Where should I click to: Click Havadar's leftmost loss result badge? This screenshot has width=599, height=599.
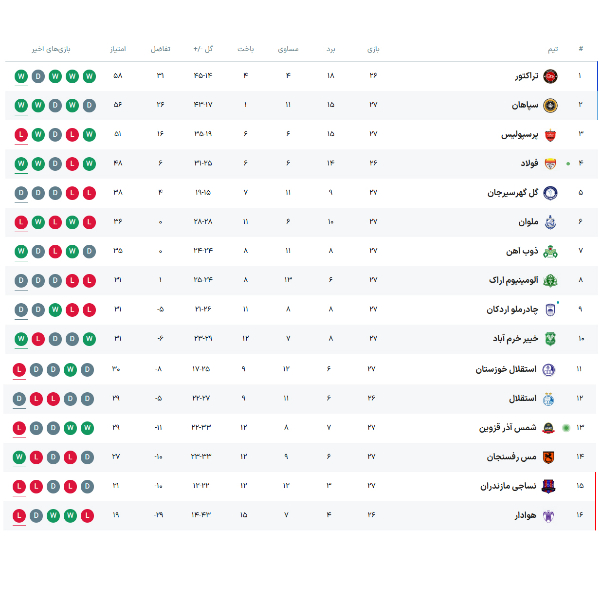click(x=19, y=516)
